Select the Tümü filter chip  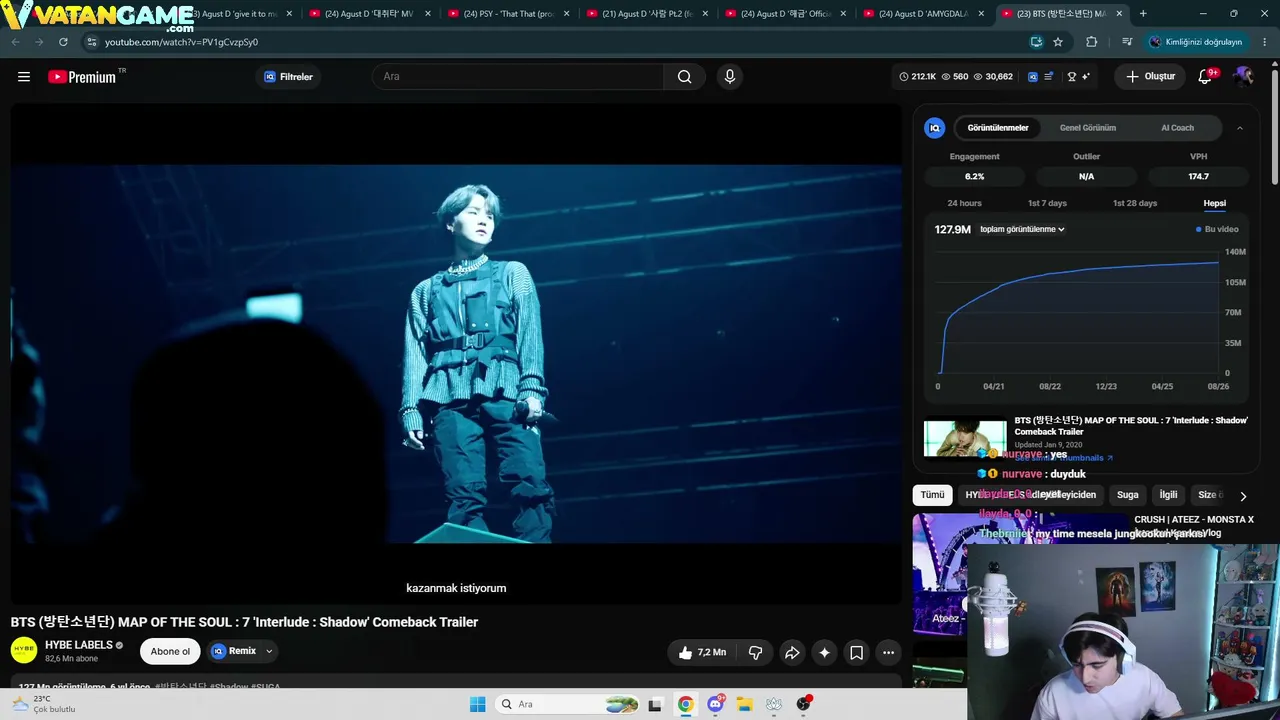click(932, 495)
